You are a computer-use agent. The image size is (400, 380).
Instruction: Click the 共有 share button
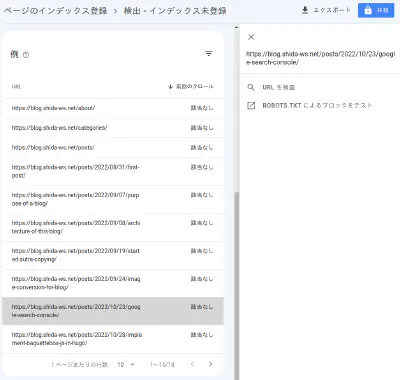click(376, 11)
